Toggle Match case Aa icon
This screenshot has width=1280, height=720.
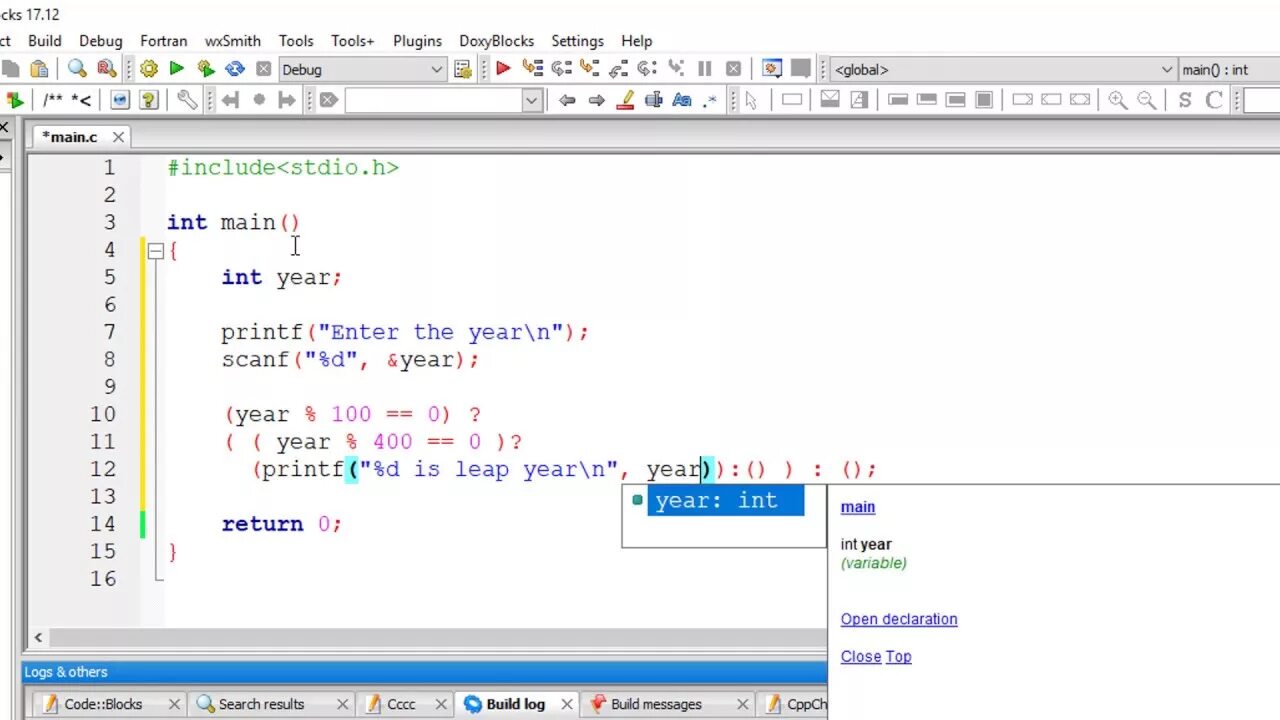point(682,99)
